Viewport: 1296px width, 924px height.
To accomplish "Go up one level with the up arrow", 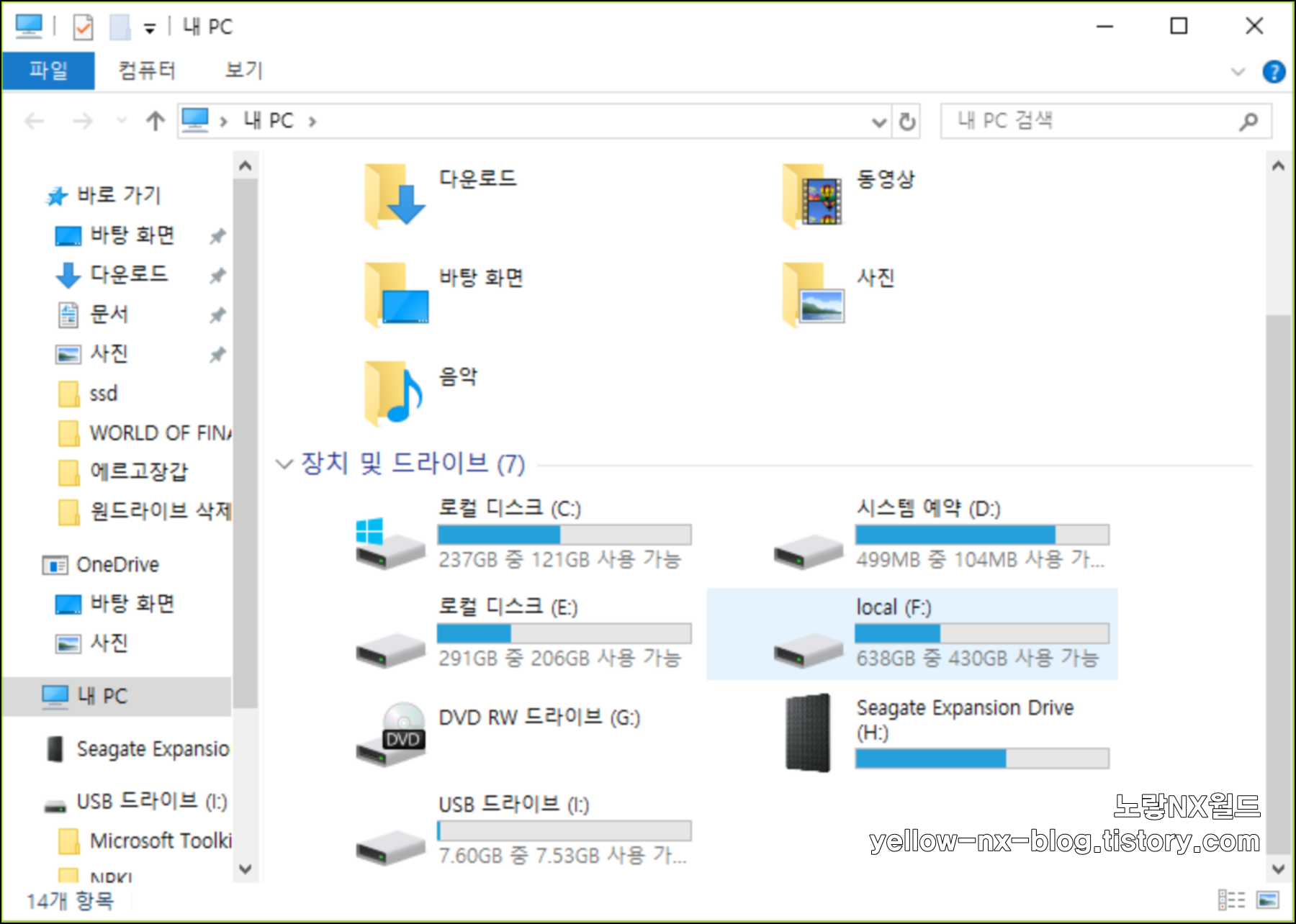I will [x=155, y=121].
